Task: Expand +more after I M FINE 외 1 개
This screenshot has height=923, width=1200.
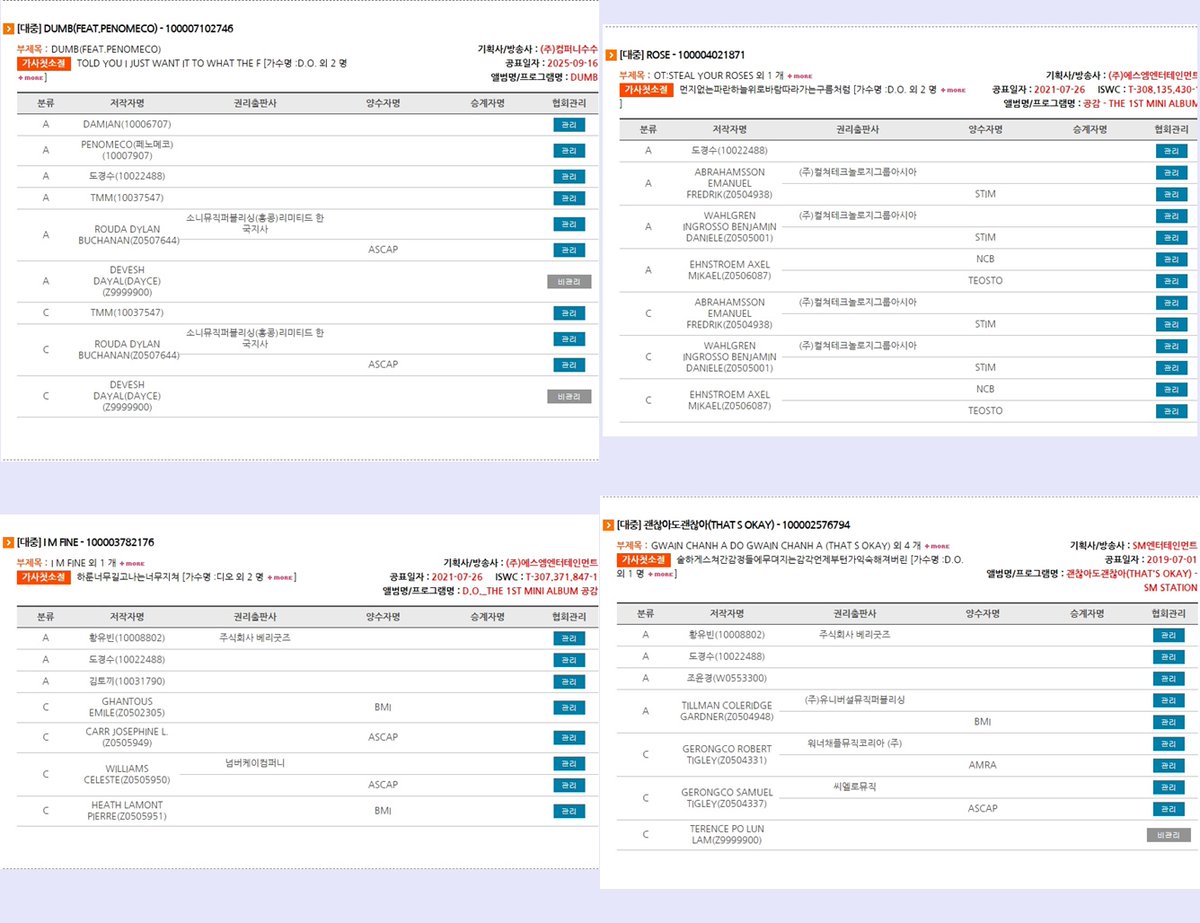Action: tap(131, 563)
